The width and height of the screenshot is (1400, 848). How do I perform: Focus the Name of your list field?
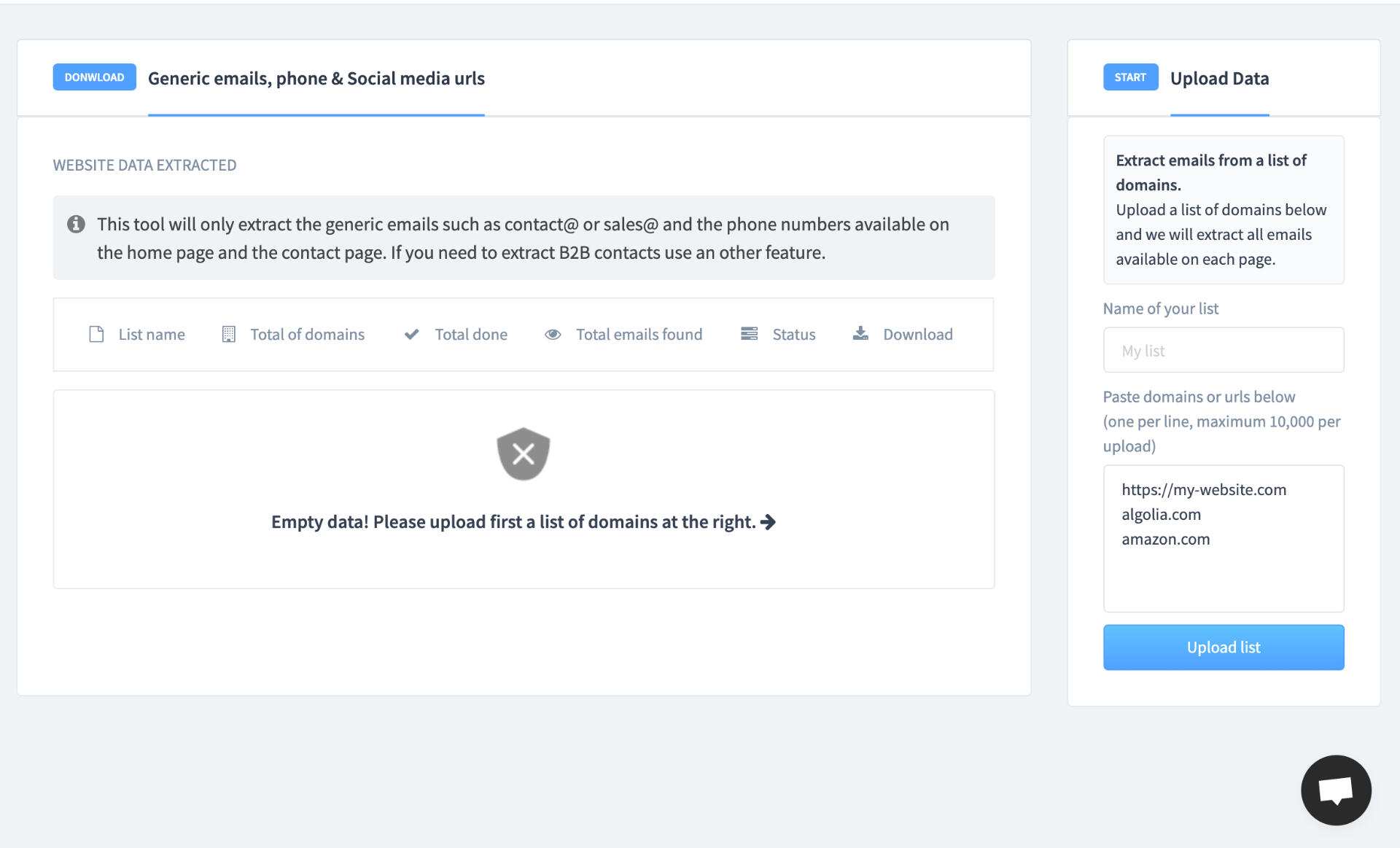[1223, 351]
